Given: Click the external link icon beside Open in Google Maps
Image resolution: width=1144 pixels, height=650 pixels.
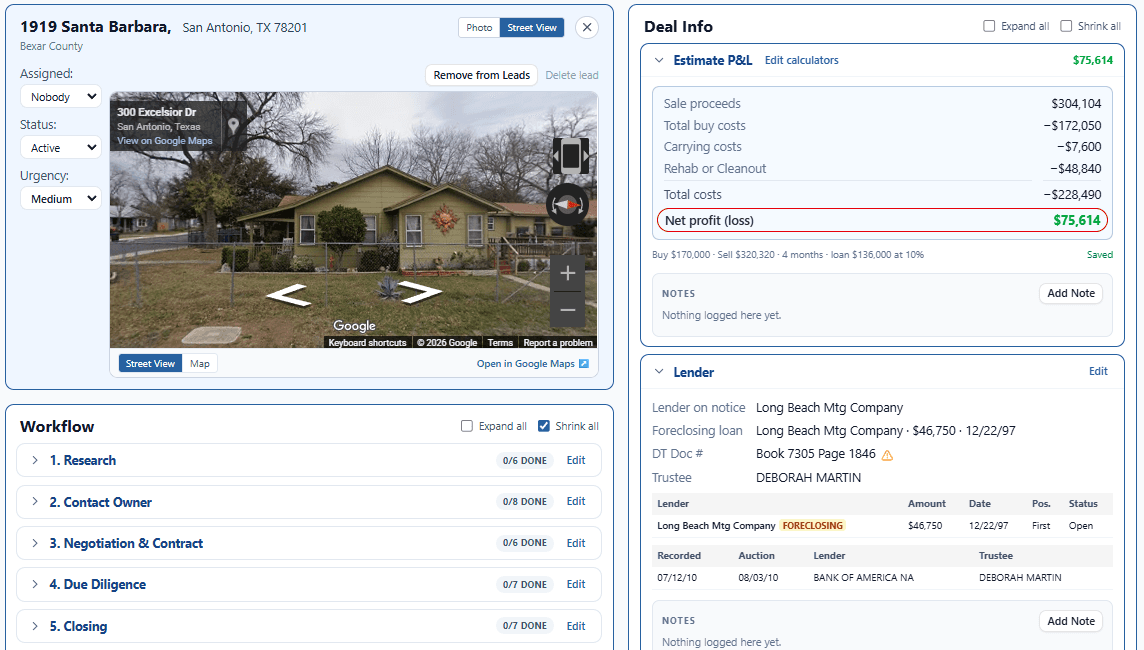Looking at the screenshot, I should pyautogui.click(x=584, y=363).
